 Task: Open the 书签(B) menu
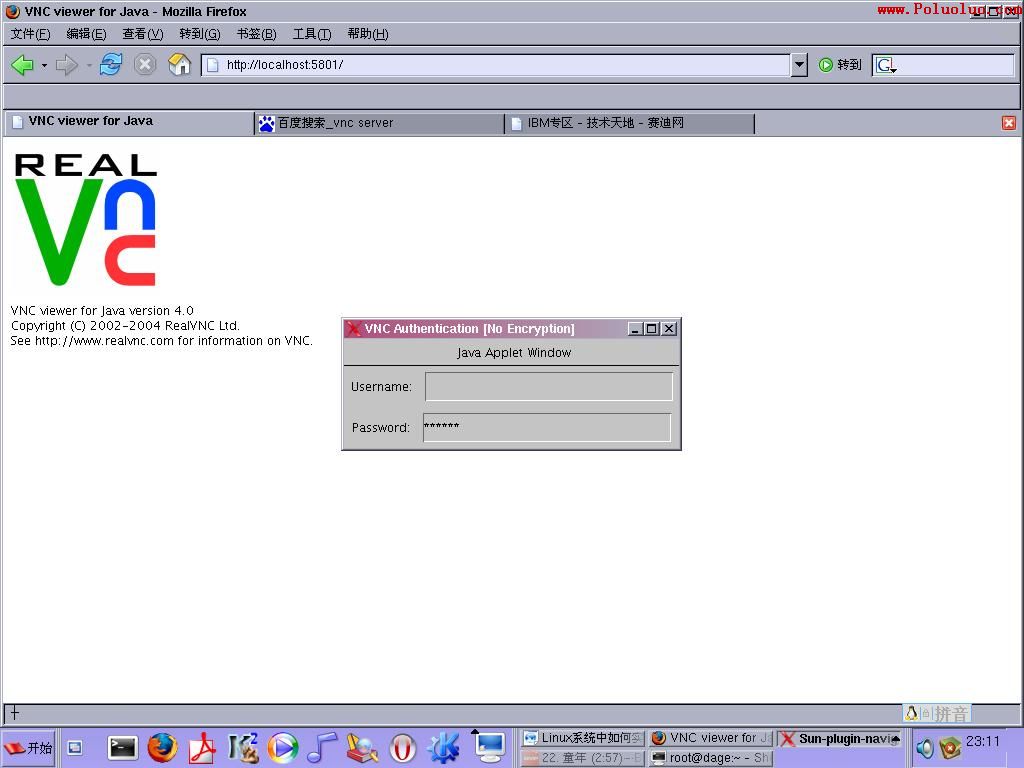pos(256,34)
